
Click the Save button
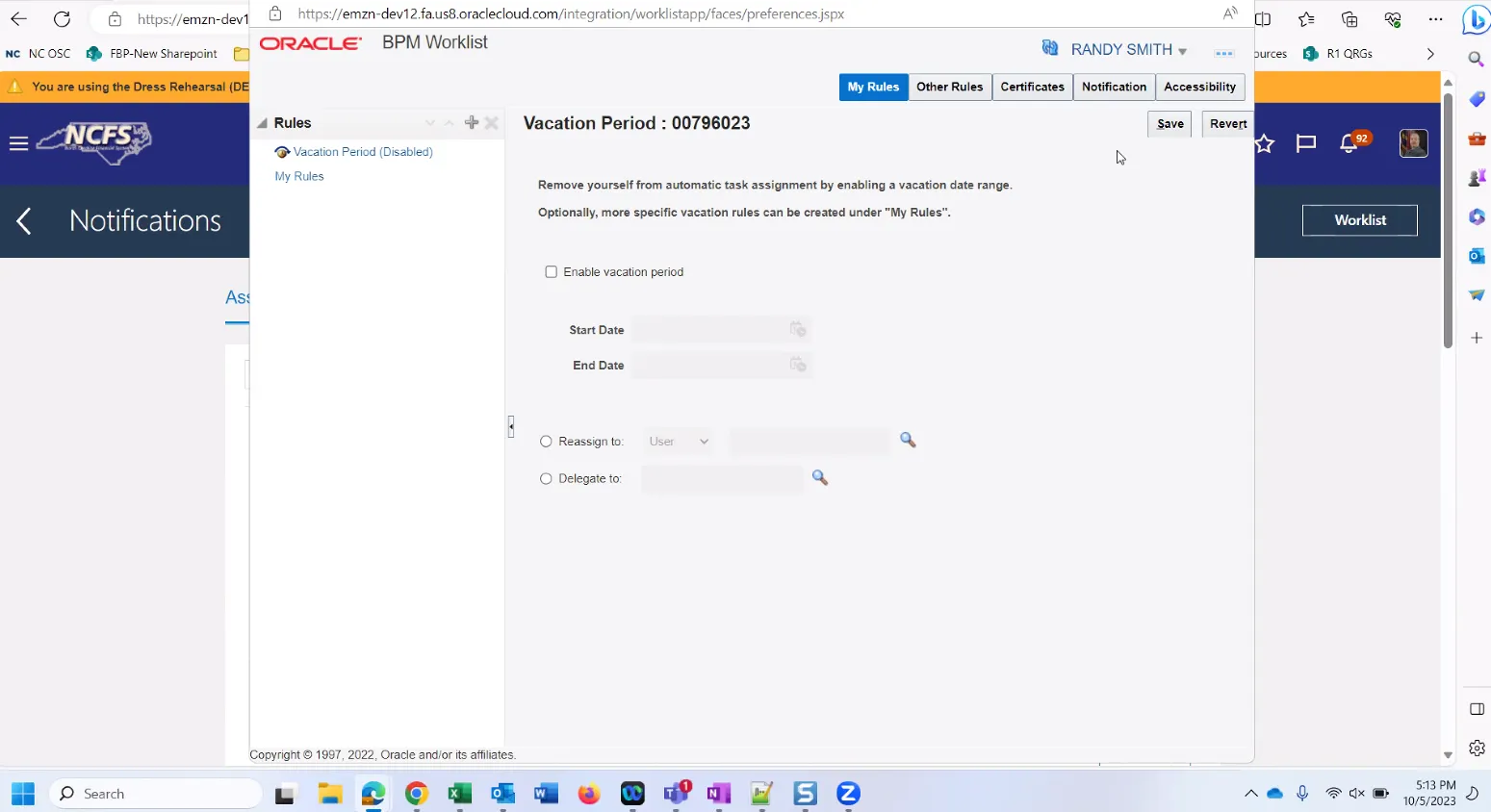coord(1170,124)
